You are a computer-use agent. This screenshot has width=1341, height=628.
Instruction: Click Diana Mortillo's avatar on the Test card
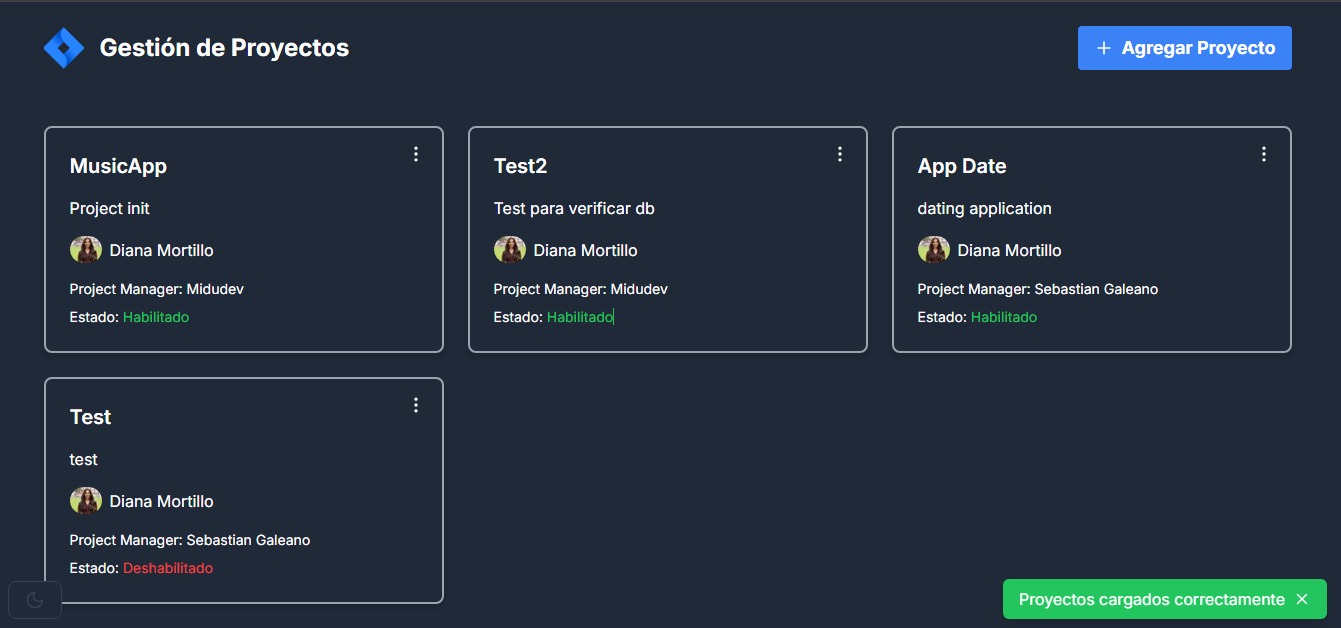pos(86,500)
